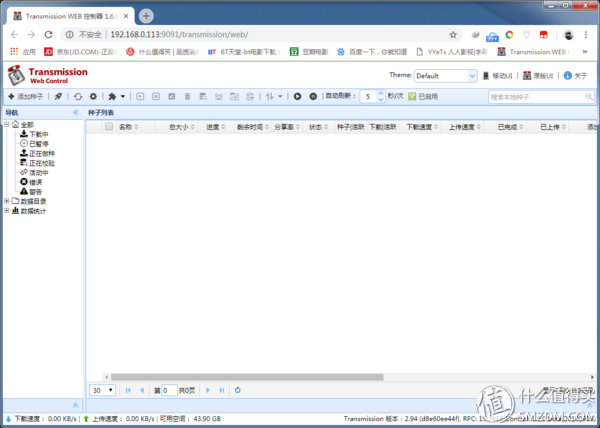The image size is (600, 428).
Task: Toggle the auto-refresh enabled checkbox
Action: pyautogui.click(x=412, y=96)
